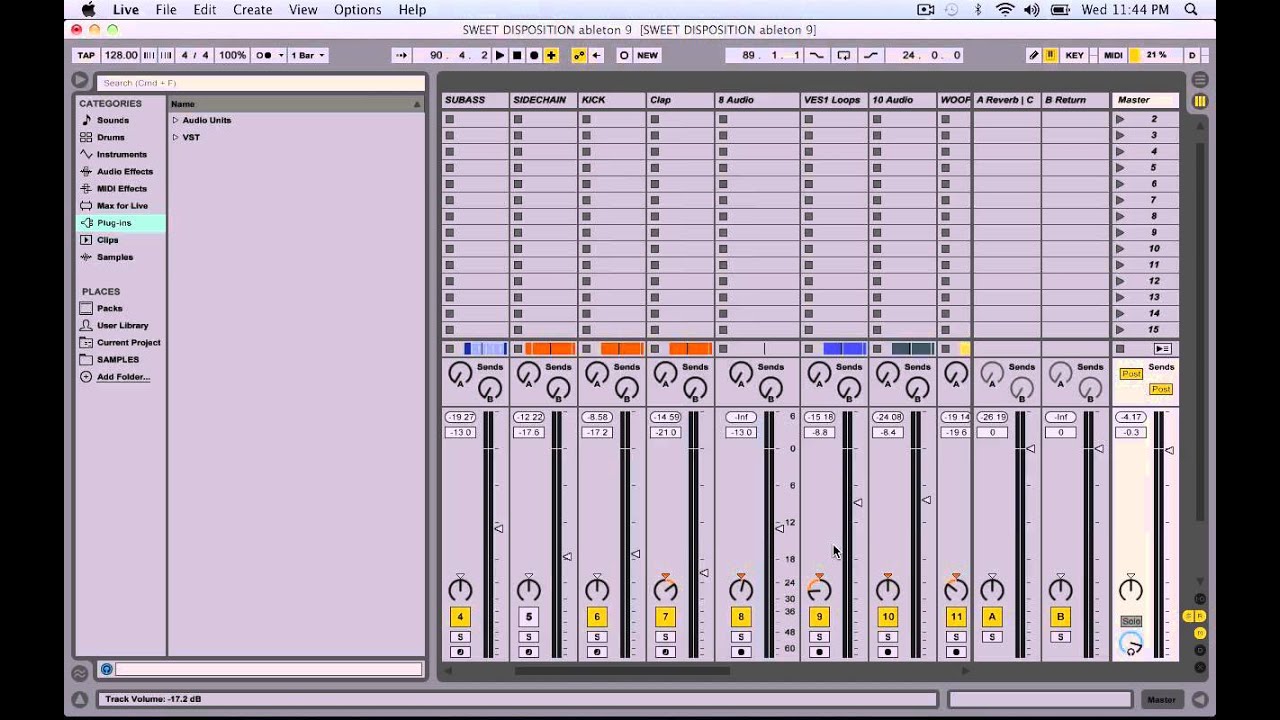
Task: Open the View menu
Action: [303, 10]
